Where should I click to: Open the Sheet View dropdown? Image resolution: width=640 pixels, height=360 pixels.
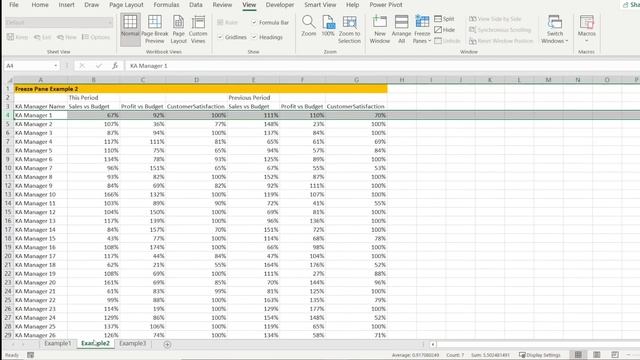point(59,22)
